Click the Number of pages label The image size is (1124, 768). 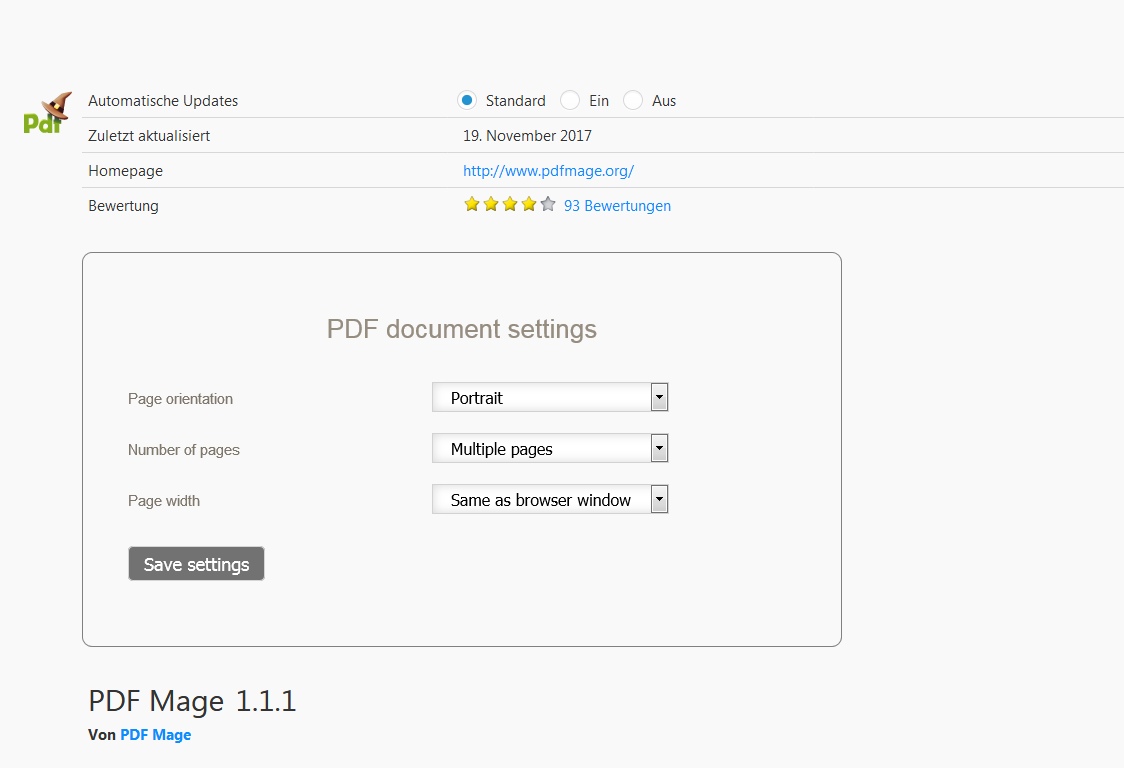[x=184, y=450]
